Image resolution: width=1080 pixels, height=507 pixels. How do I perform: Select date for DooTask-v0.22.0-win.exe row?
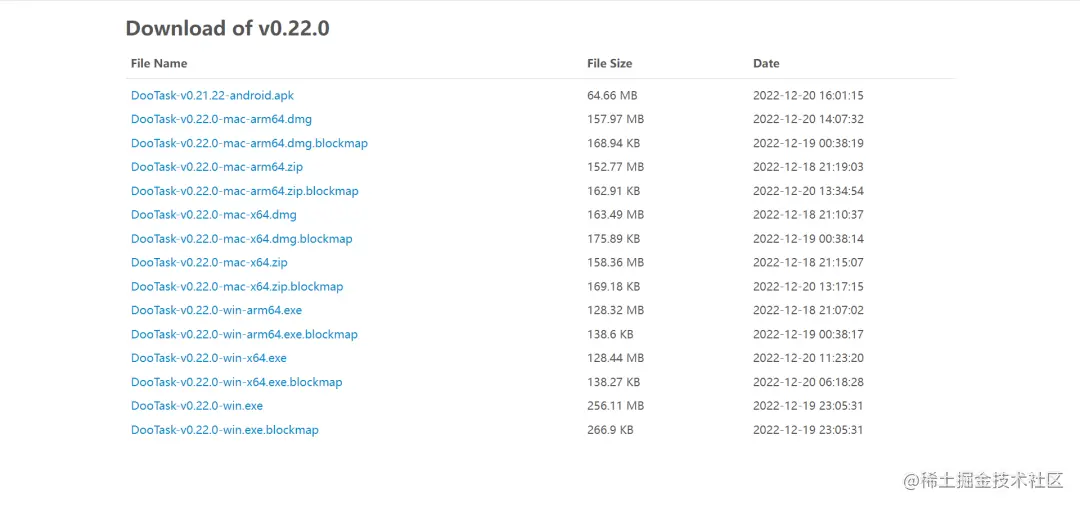click(808, 406)
